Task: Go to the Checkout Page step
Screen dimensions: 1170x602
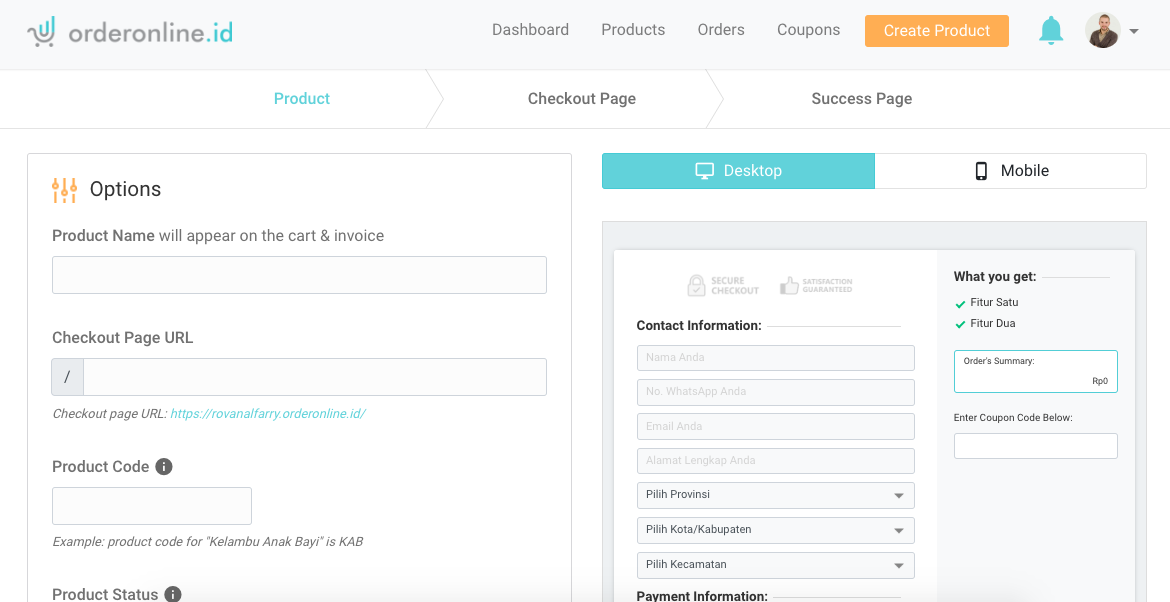Action: tap(581, 99)
